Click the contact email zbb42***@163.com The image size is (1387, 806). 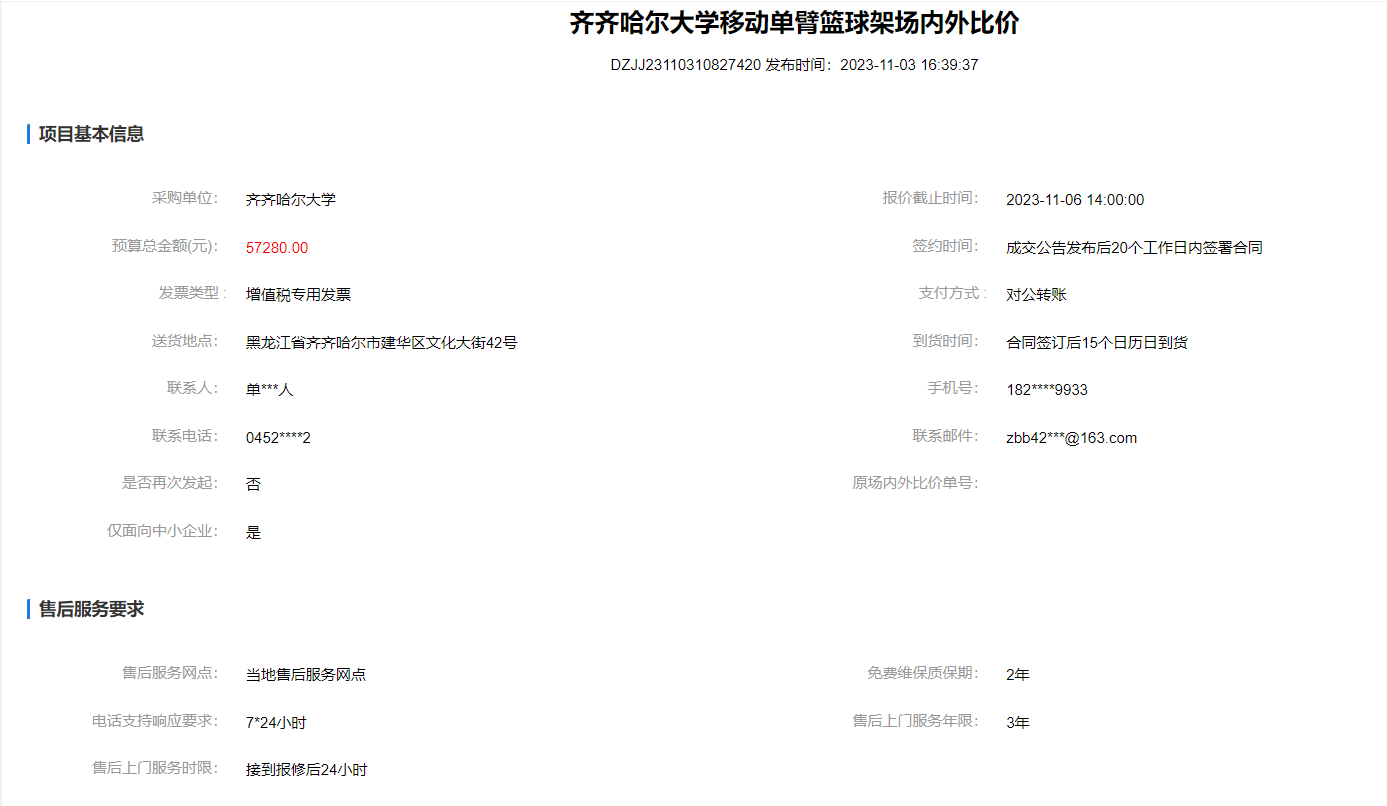click(1071, 438)
